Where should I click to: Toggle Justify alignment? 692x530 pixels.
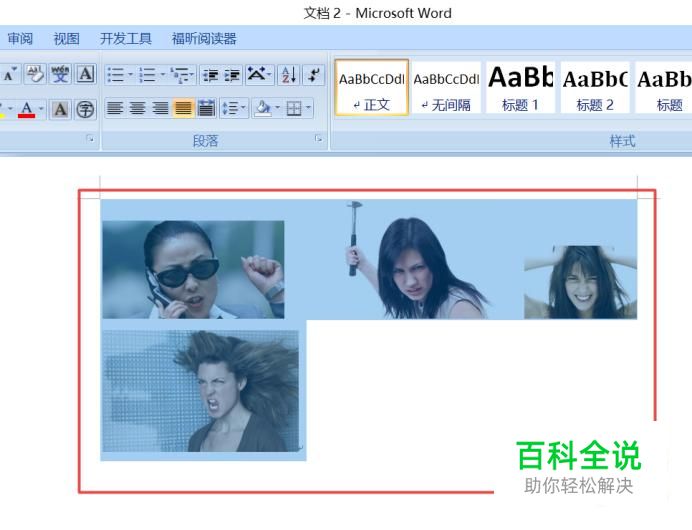pyautogui.click(x=184, y=108)
